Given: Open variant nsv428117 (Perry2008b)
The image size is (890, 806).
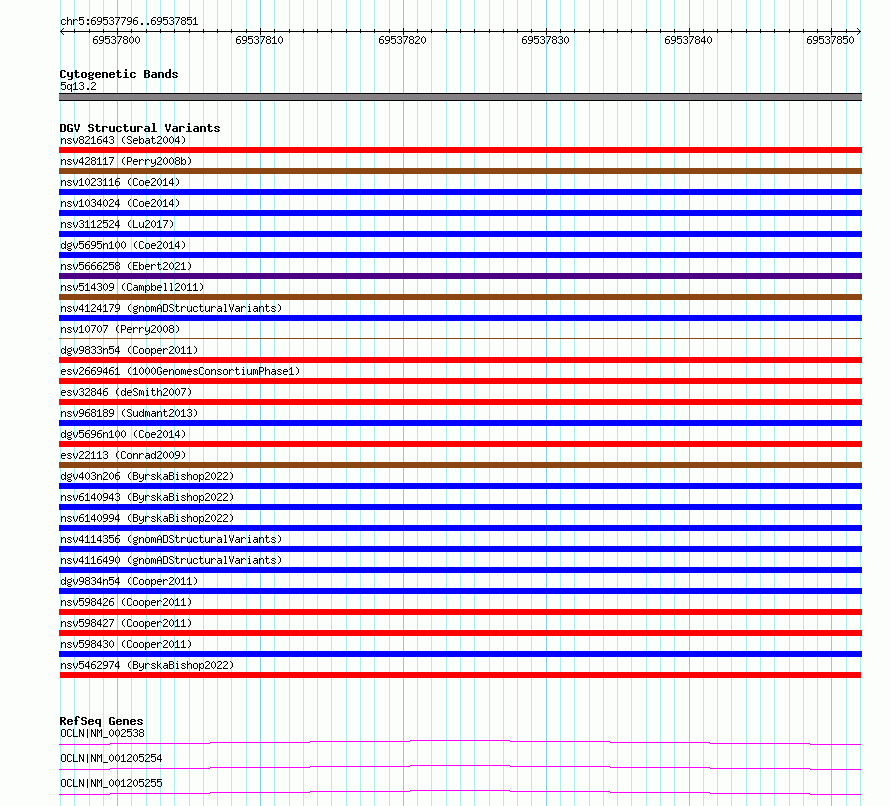Looking at the screenshot, I should tap(126, 161).
